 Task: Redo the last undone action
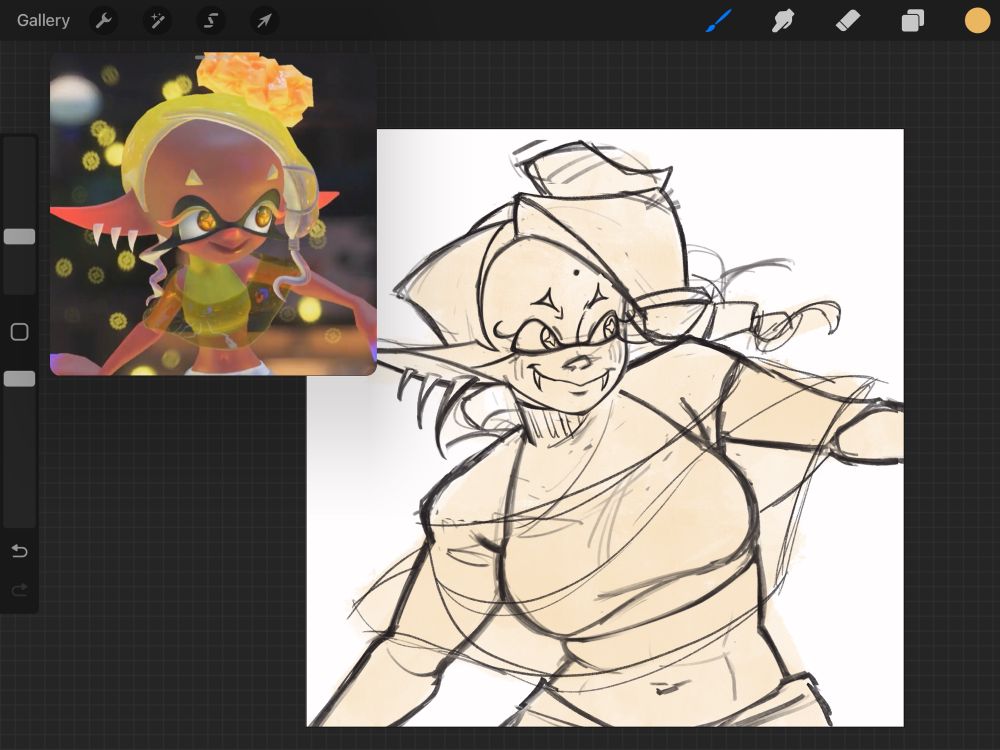tap(19, 590)
